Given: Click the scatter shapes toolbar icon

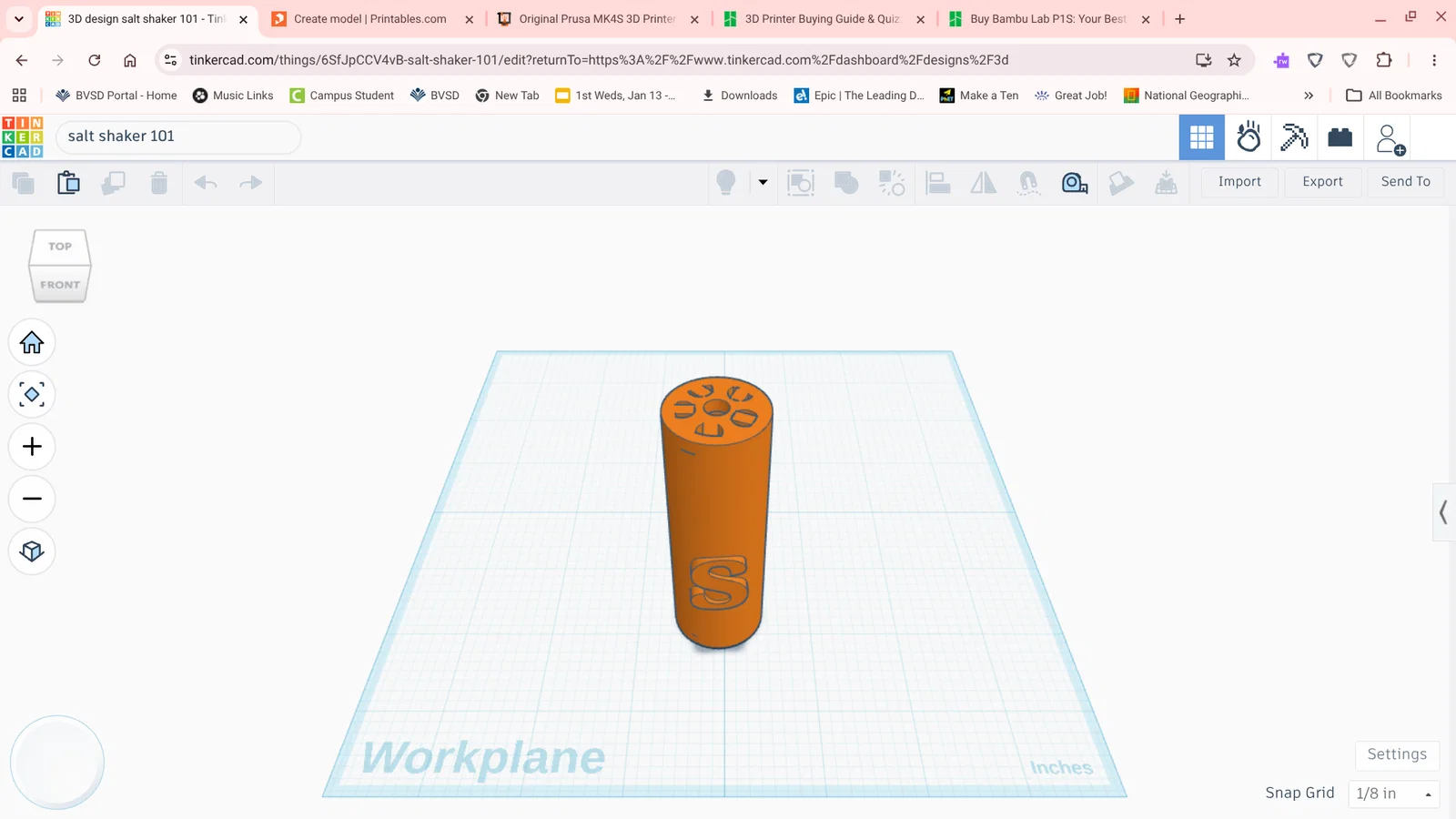Looking at the screenshot, I should coord(892,183).
